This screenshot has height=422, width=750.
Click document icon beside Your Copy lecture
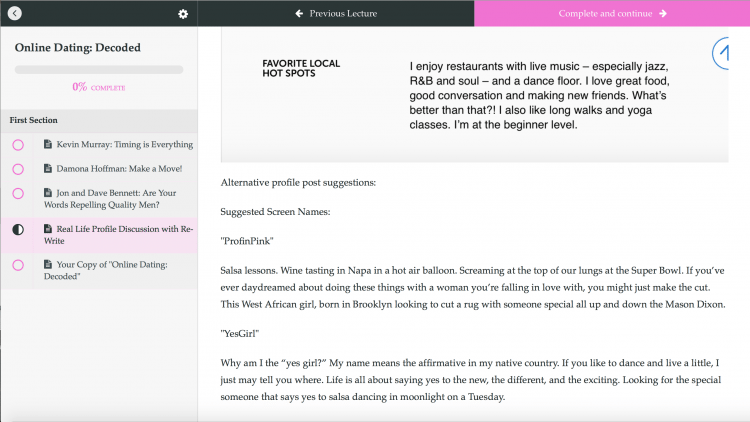(48, 264)
